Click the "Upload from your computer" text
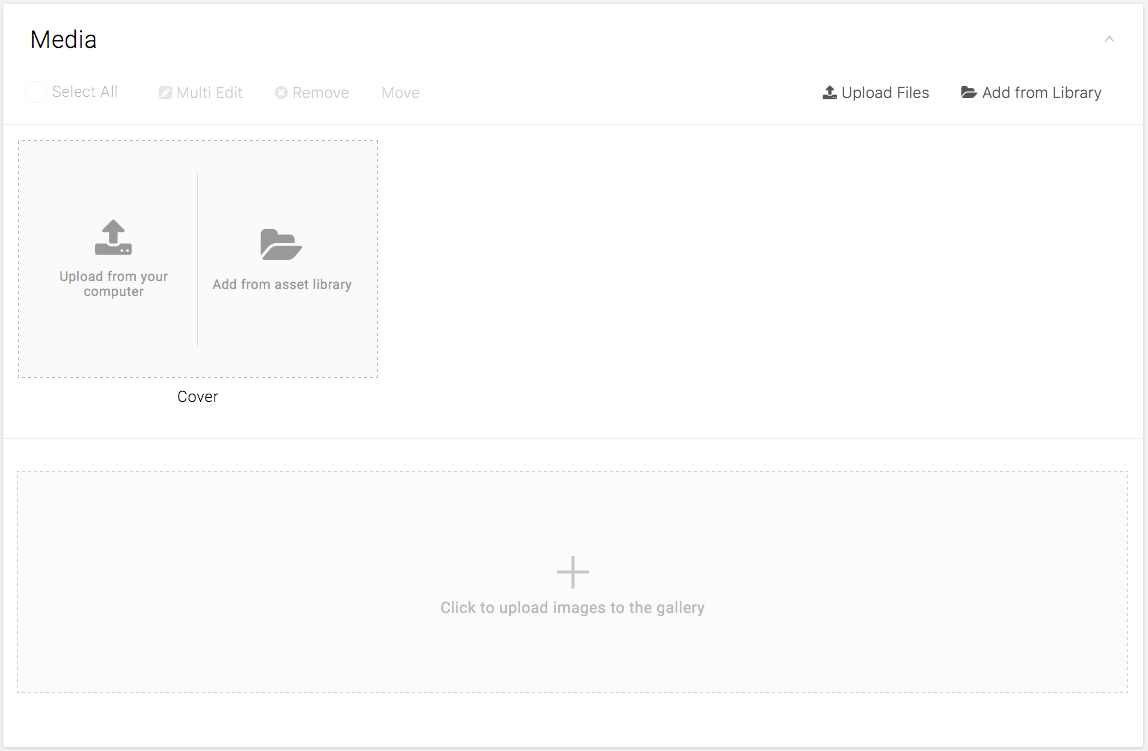 click(113, 284)
